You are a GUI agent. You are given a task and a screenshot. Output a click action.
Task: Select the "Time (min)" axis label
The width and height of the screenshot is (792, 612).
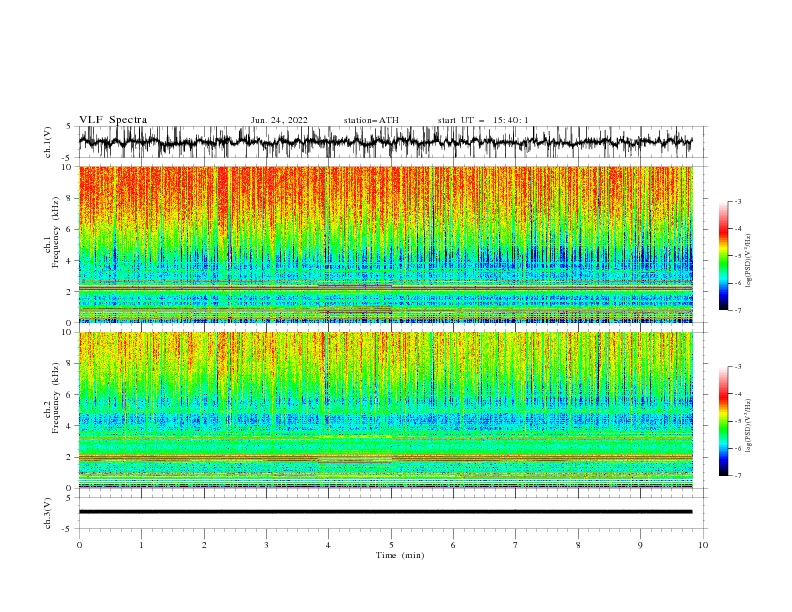coord(400,555)
